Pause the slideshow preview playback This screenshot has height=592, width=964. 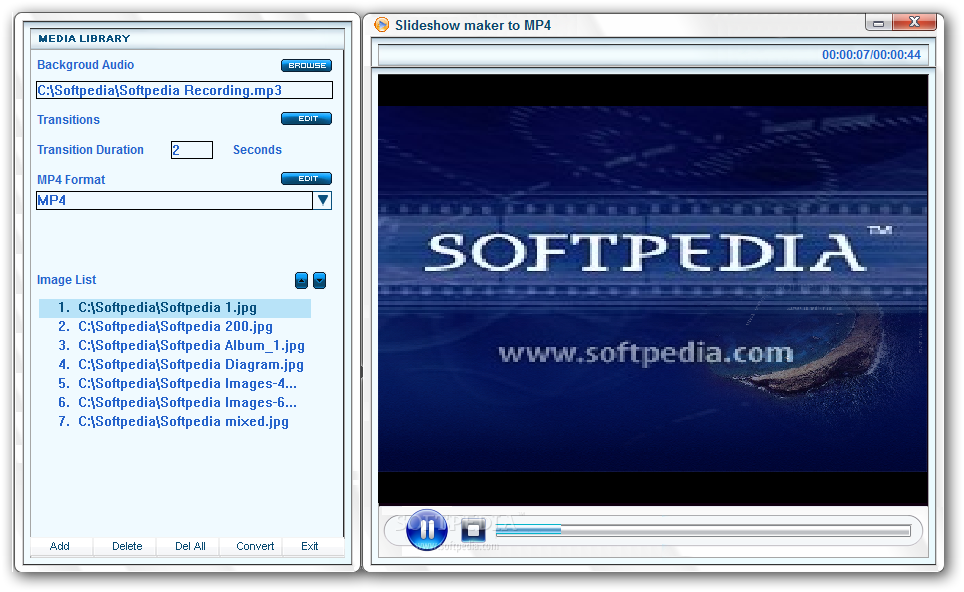click(x=427, y=529)
